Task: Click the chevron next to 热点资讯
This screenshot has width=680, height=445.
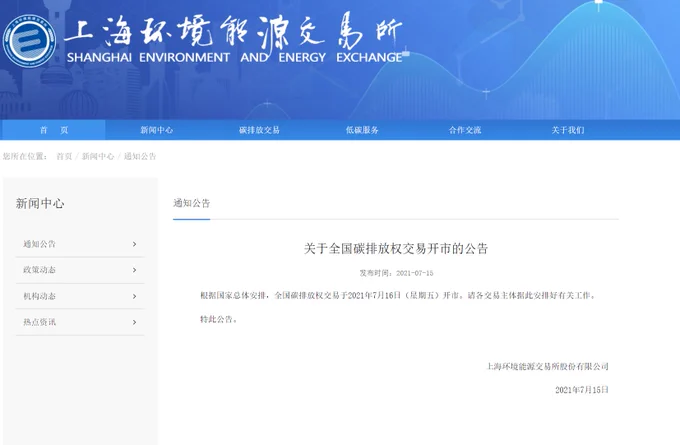Action: tap(134, 322)
